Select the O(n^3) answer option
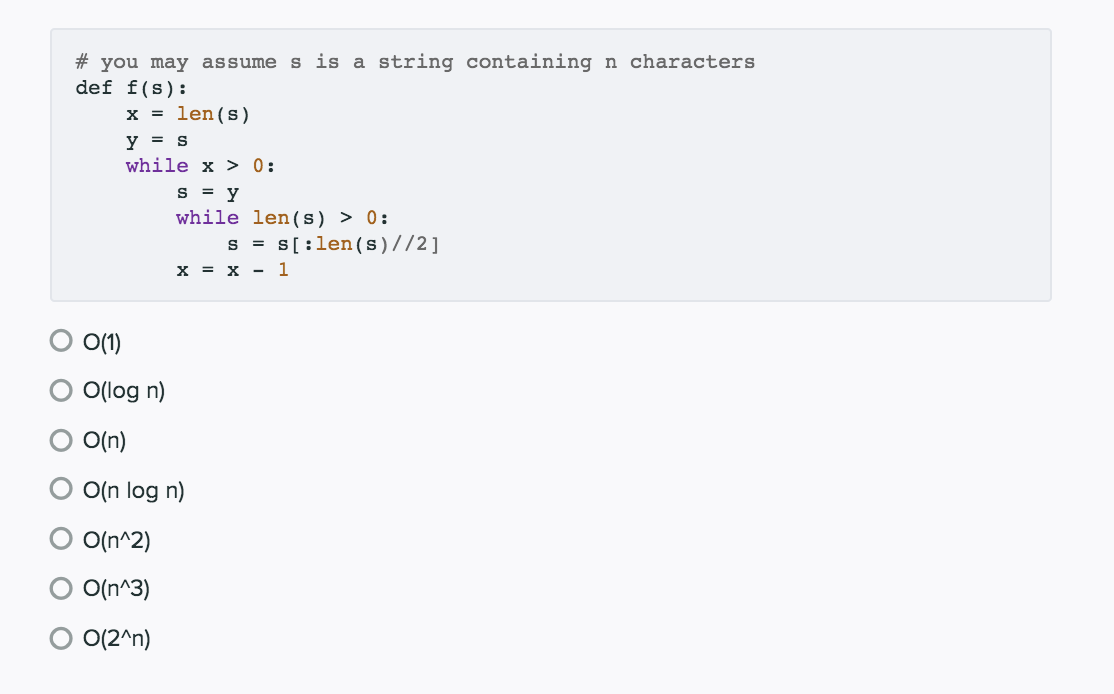The image size is (1114, 694). (60, 588)
